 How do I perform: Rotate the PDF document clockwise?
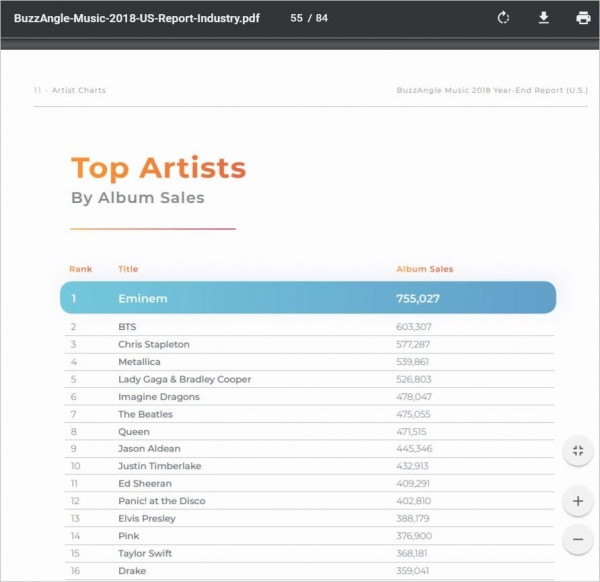coord(504,18)
